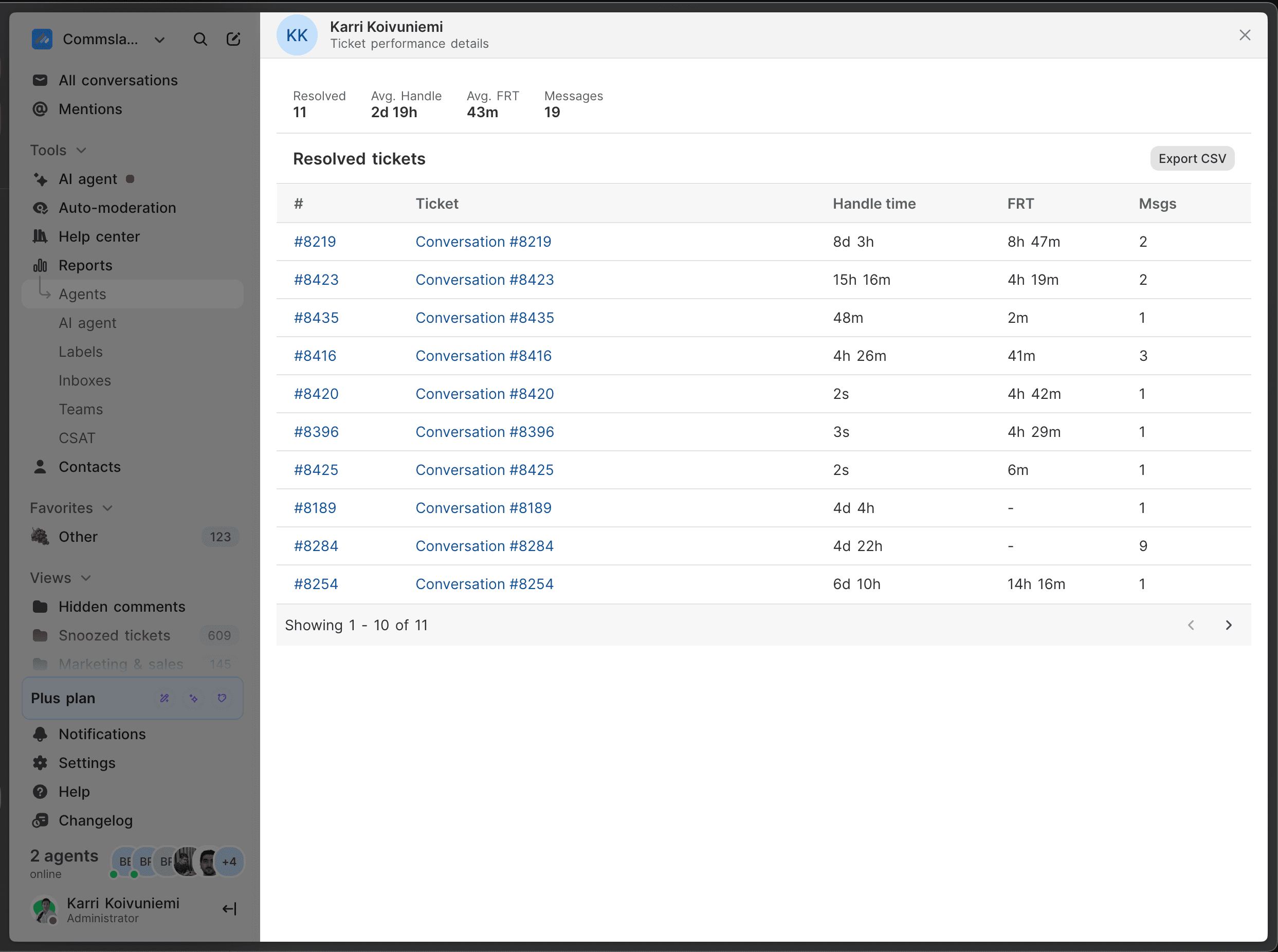Open Auto-moderation from the sidebar
Screen dimensions: 1278x952
pos(117,208)
